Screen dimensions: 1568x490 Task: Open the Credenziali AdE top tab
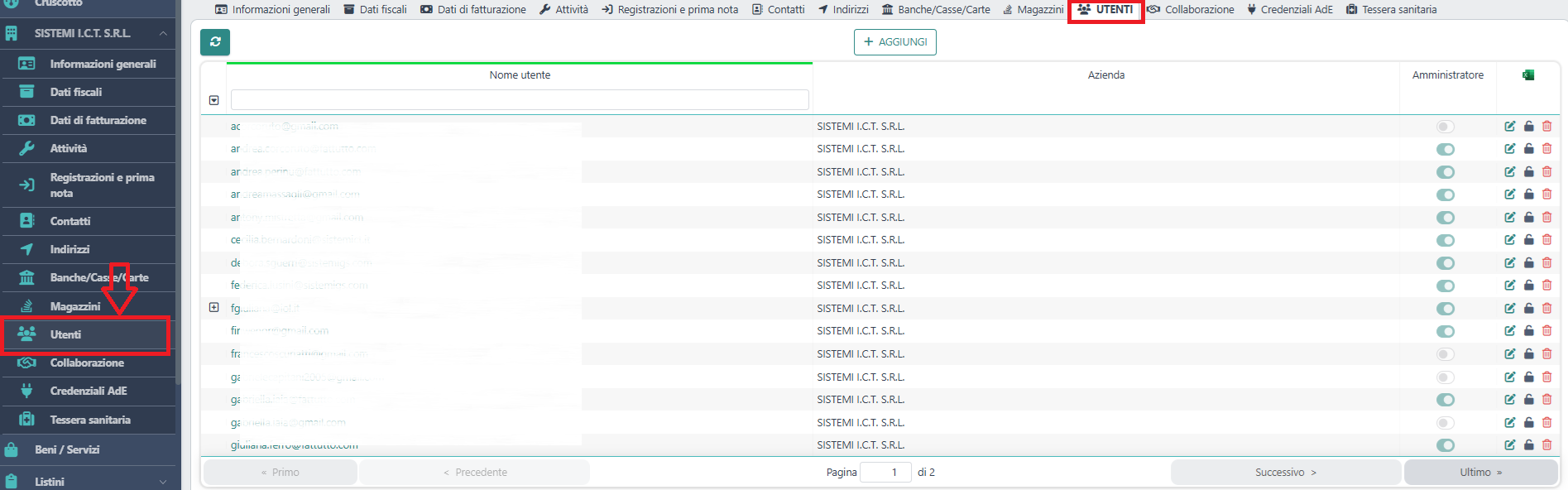pyautogui.click(x=1290, y=10)
